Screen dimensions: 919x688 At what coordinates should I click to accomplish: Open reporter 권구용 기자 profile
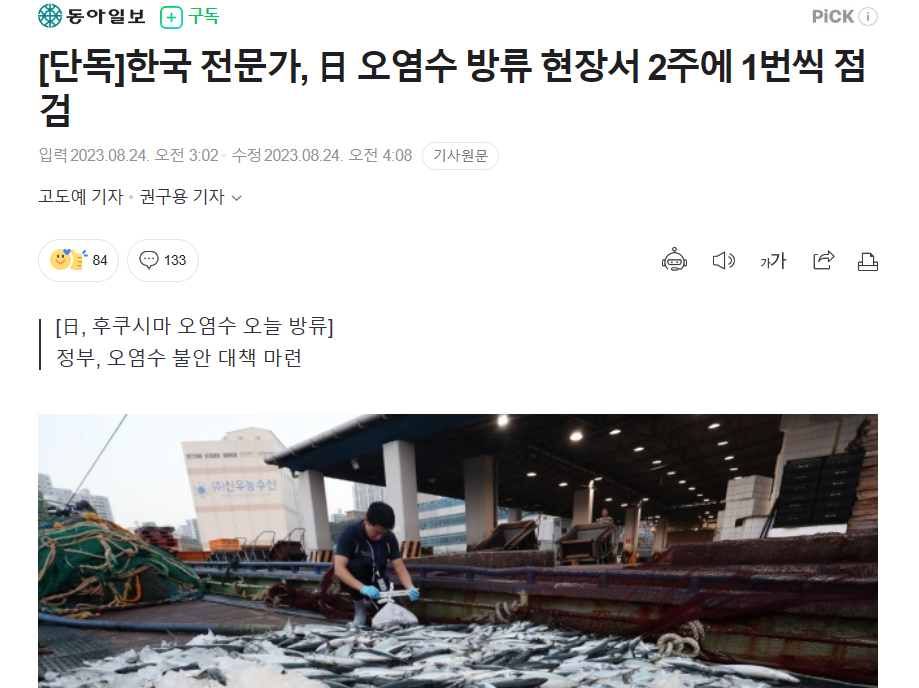tap(182, 196)
